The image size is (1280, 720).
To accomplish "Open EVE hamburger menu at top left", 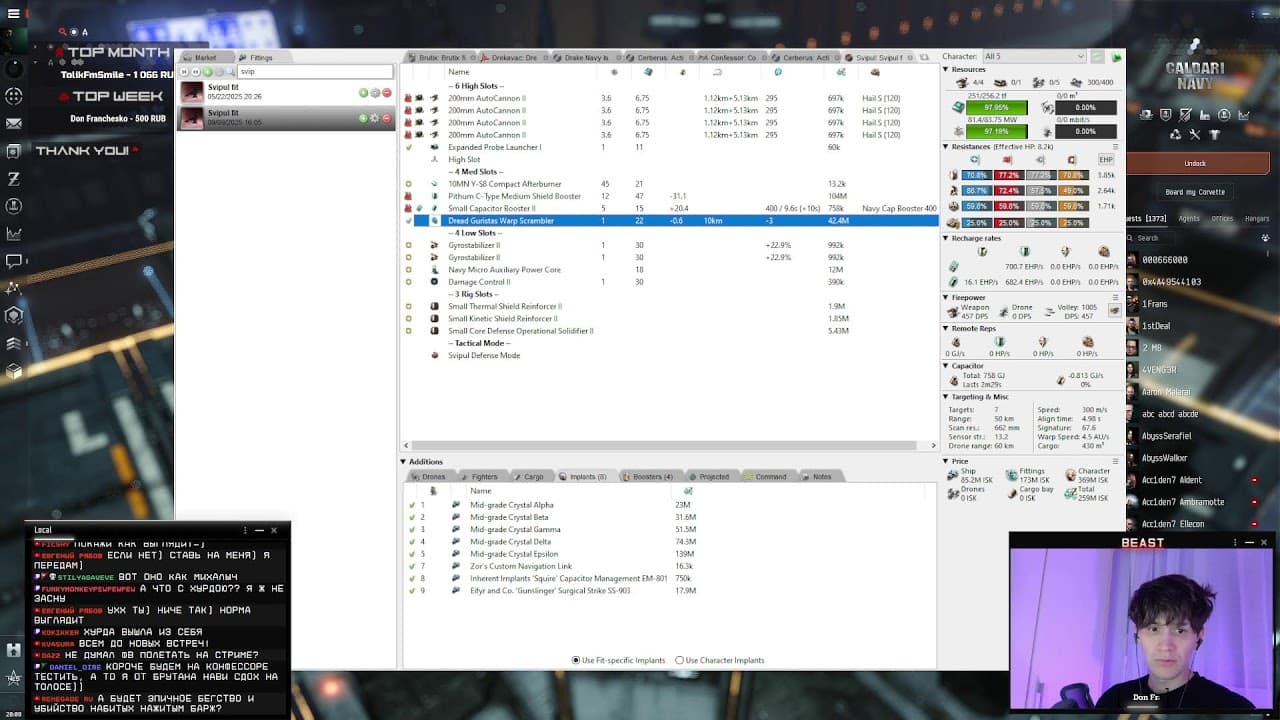I will pyautogui.click(x=13, y=13).
